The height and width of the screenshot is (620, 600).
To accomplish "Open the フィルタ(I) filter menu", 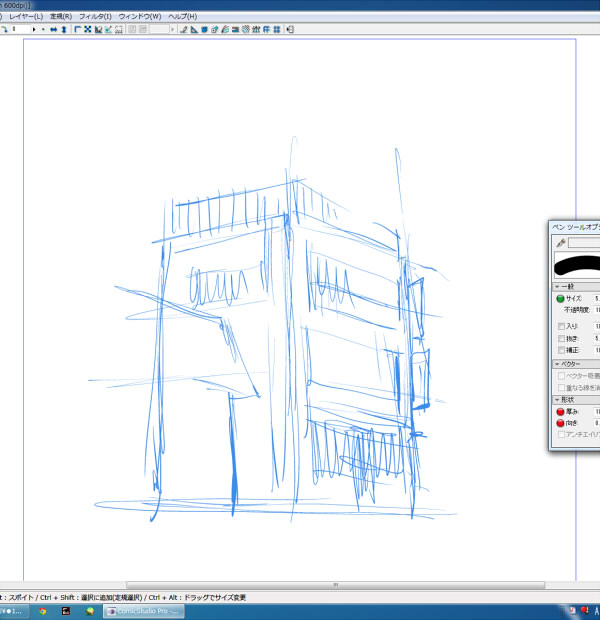I will [95, 17].
